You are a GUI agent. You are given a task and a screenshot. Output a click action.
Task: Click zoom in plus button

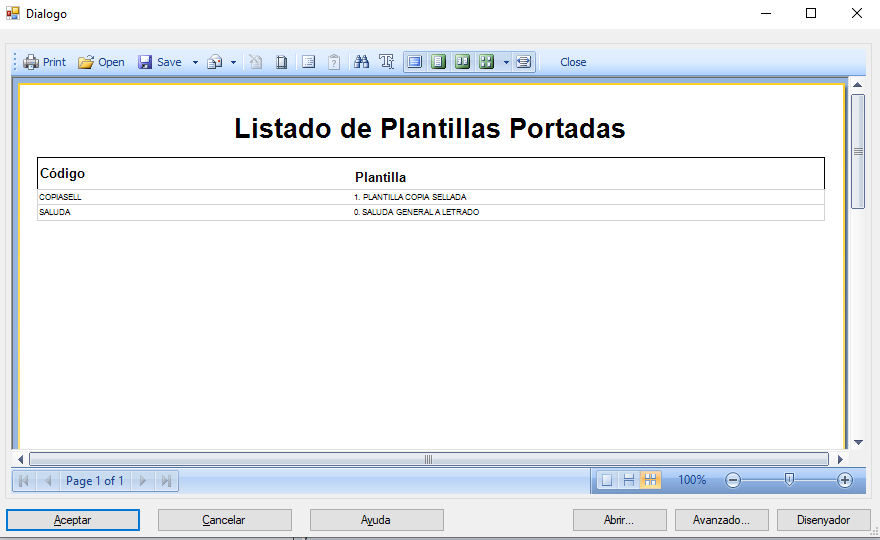(x=845, y=481)
